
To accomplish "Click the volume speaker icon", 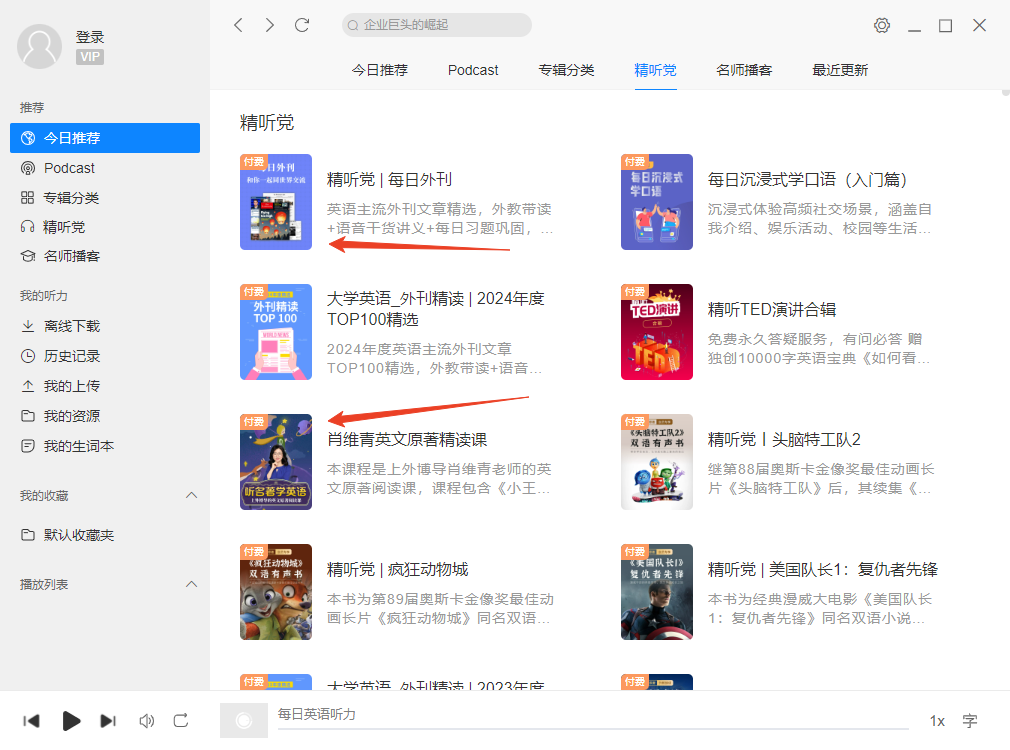I will [x=147, y=721].
